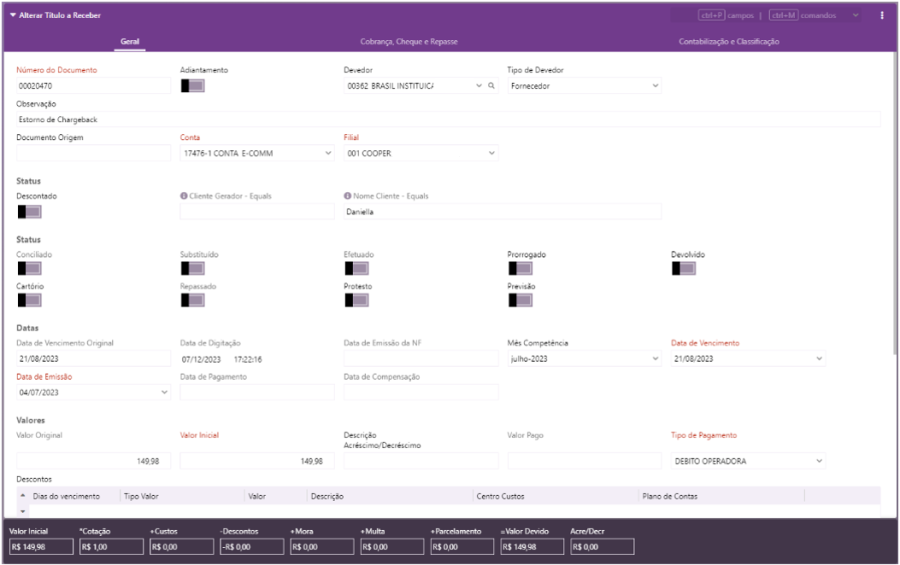Click the Descrição column header in Descontos

[327, 496]
